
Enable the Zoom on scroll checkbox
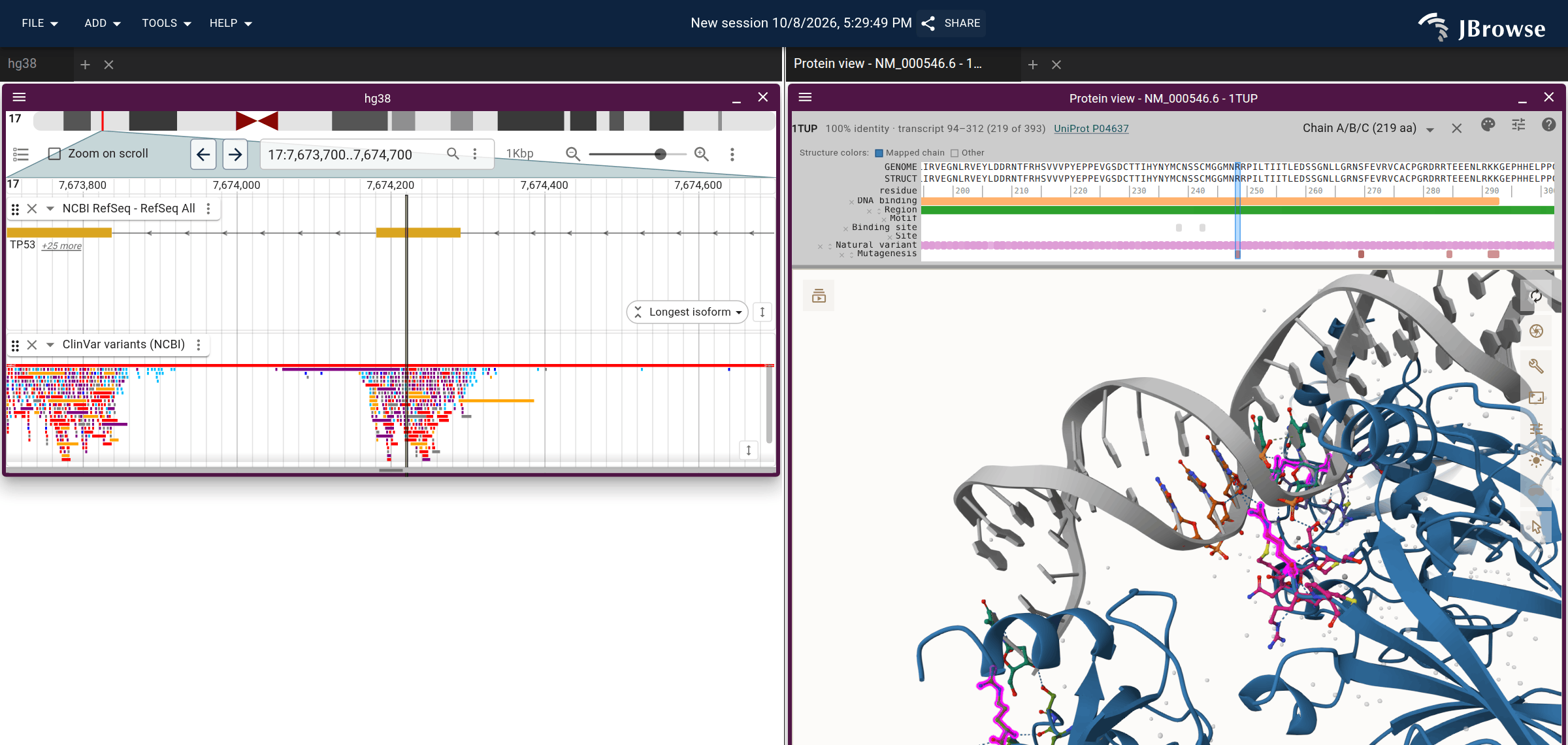coord(55,154)
